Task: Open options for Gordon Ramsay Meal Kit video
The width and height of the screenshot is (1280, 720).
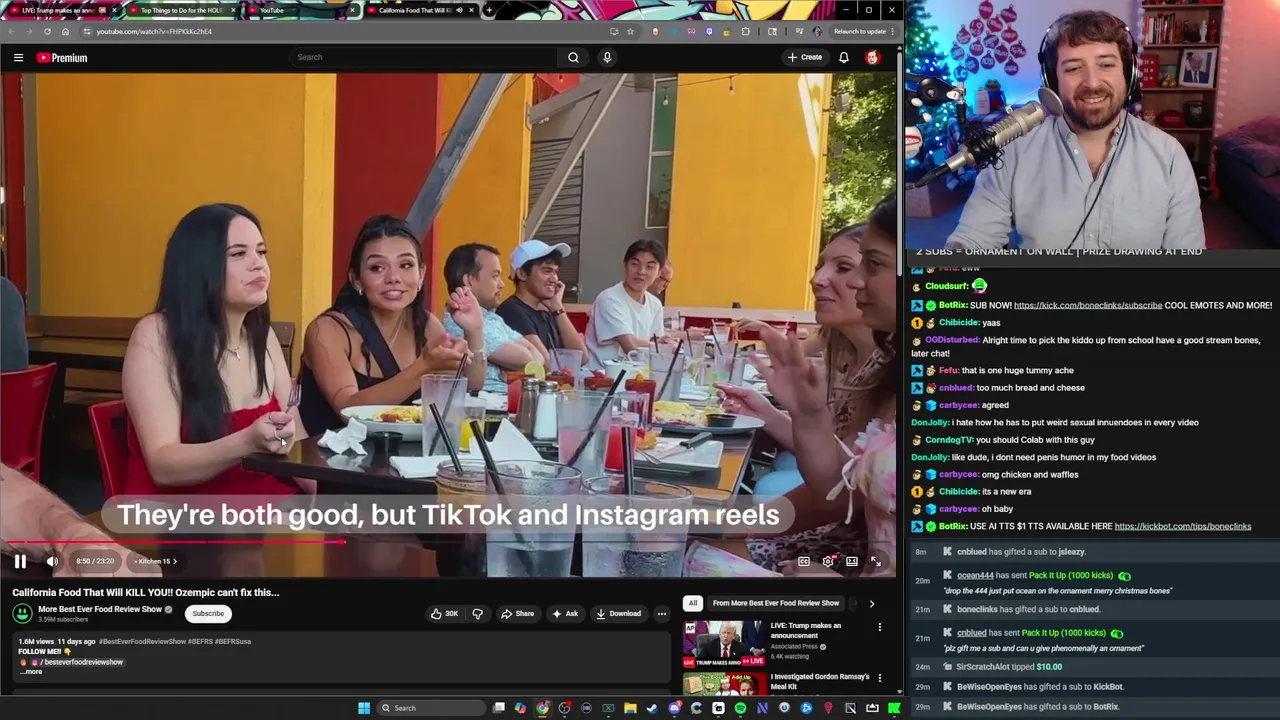Action: (x=880, y=678)
